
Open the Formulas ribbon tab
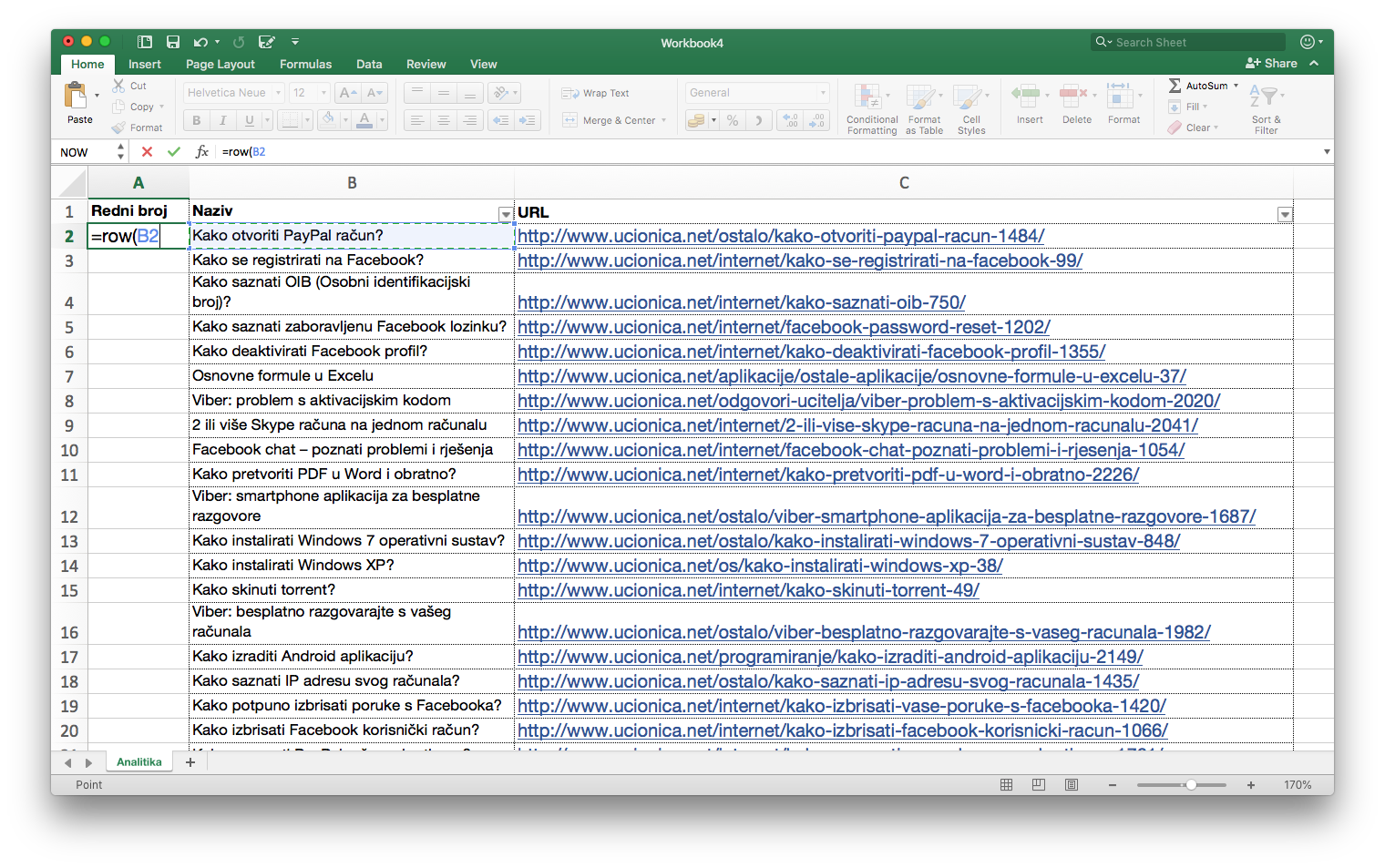[x=305, y=65]
